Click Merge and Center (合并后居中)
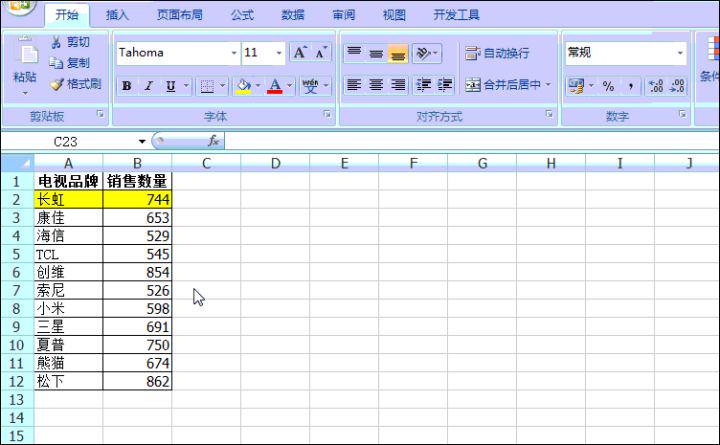Screen dimensions: 720x445 click(503, 84)
